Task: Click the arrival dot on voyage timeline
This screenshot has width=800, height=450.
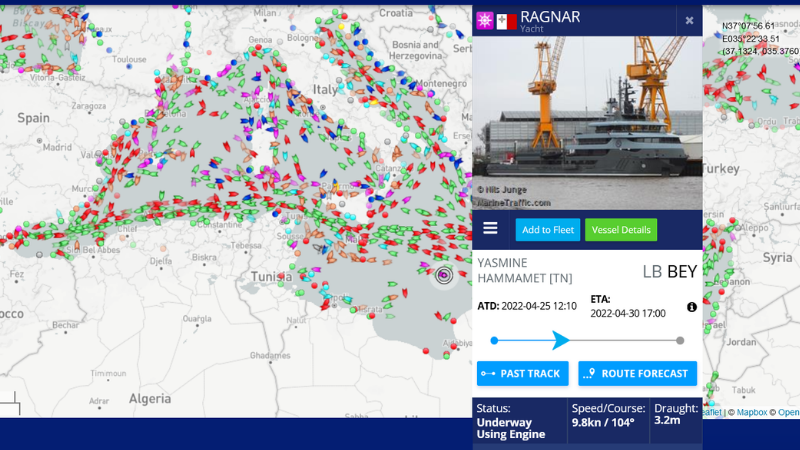Action: pyautogui.click(x=680, y=340)
